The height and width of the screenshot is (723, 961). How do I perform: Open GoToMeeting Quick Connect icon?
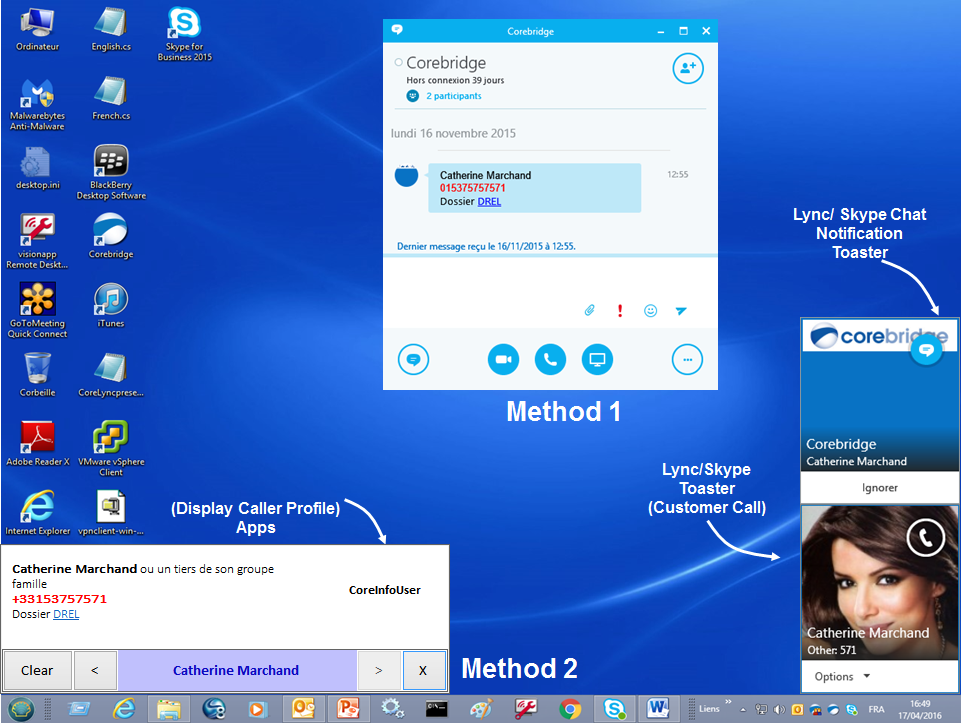37,310
